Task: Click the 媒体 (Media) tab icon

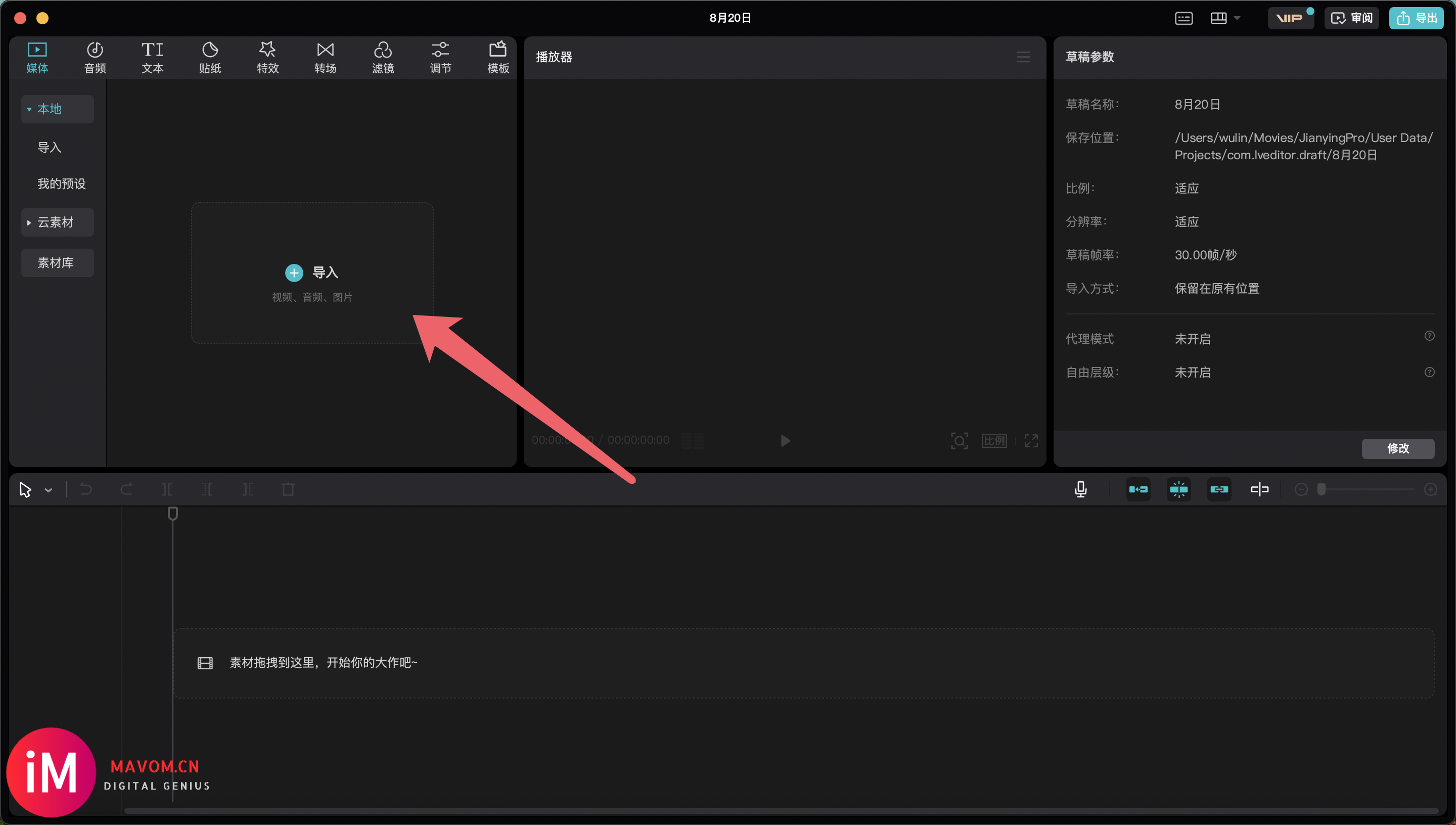Action: tap(37, 57)
